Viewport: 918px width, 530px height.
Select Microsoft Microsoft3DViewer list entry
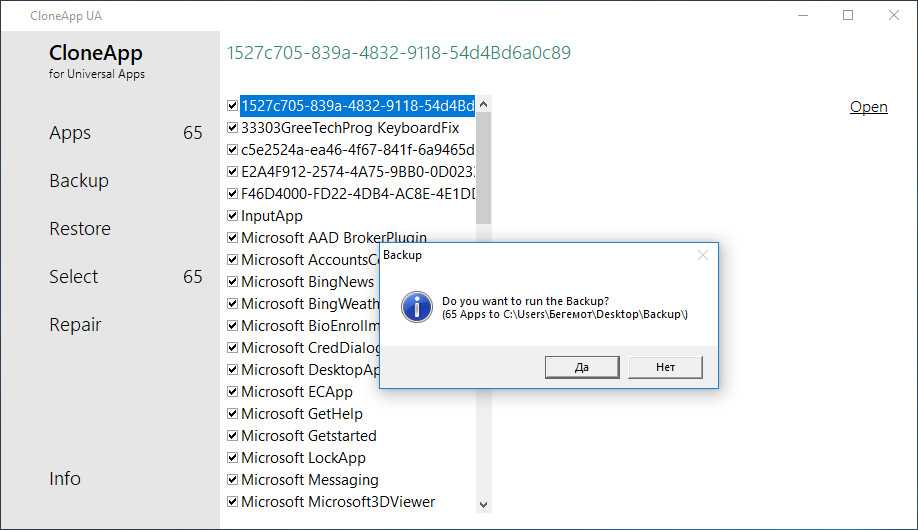(338, 502)
